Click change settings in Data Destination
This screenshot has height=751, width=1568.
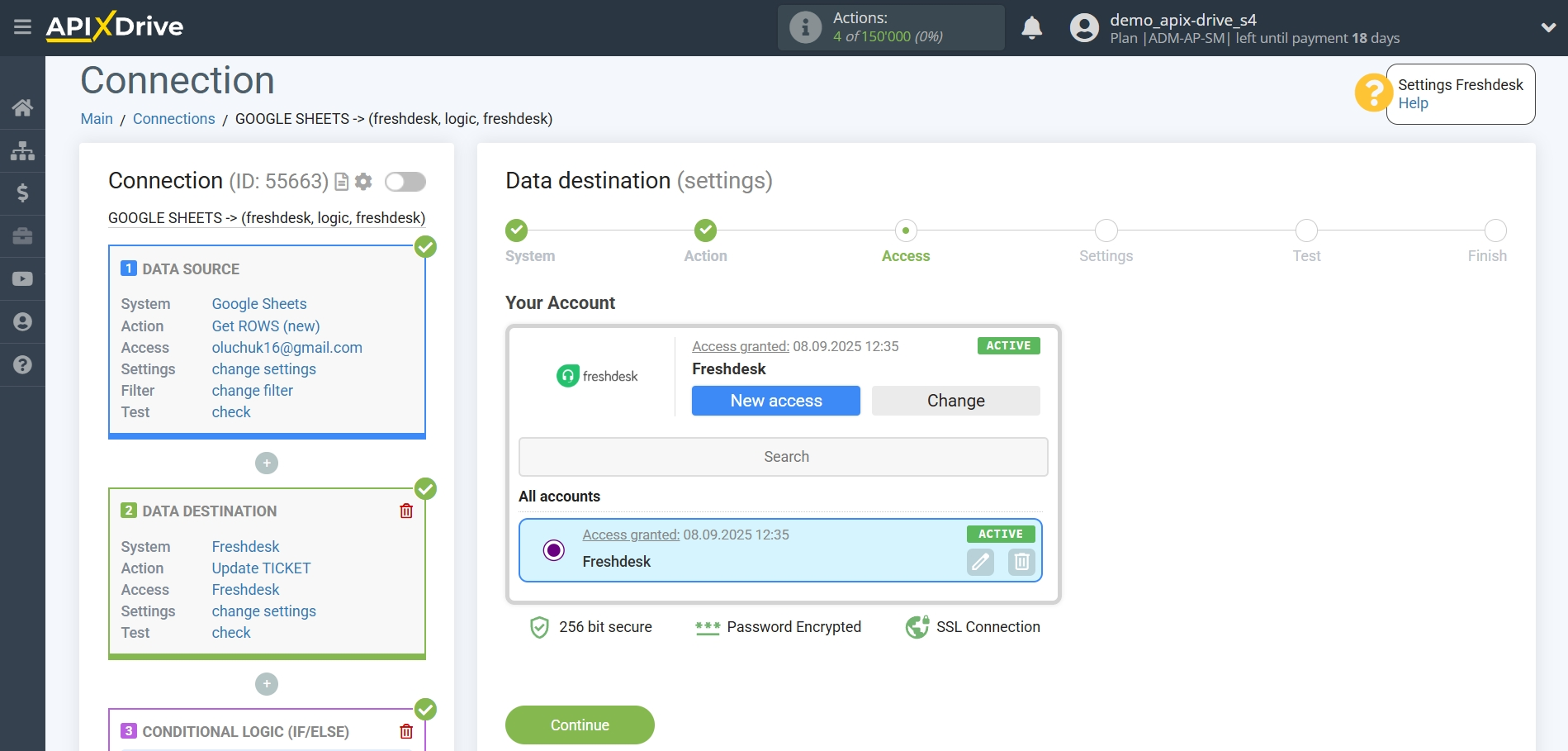tap(263, 611)
